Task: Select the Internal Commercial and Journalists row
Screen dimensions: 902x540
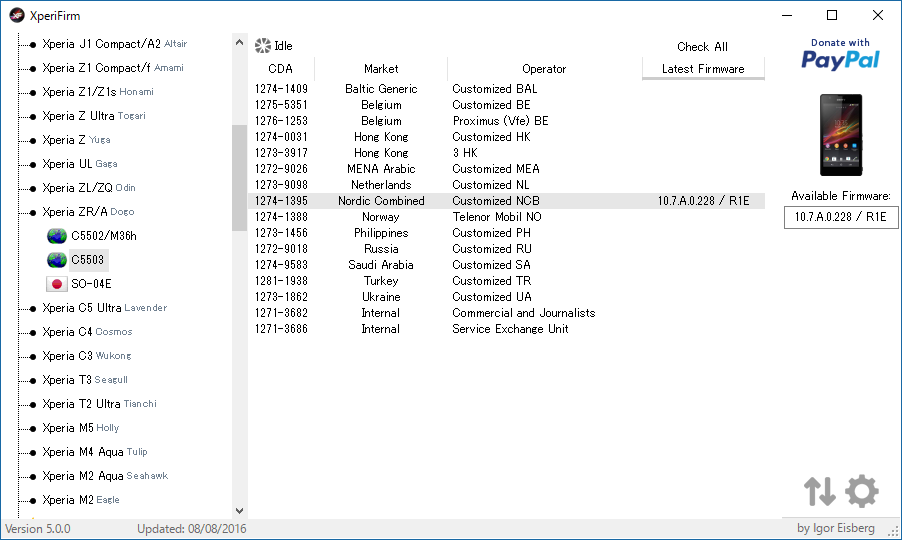Action: (x=506, y=313)
